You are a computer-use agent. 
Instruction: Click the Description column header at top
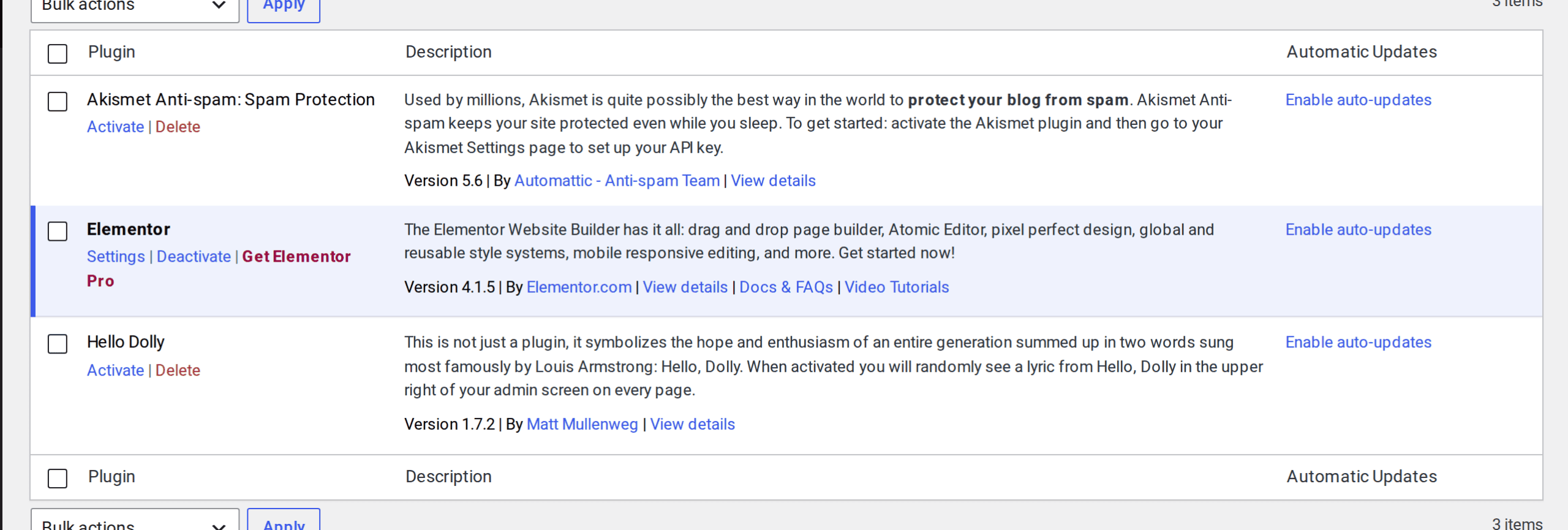448,52
